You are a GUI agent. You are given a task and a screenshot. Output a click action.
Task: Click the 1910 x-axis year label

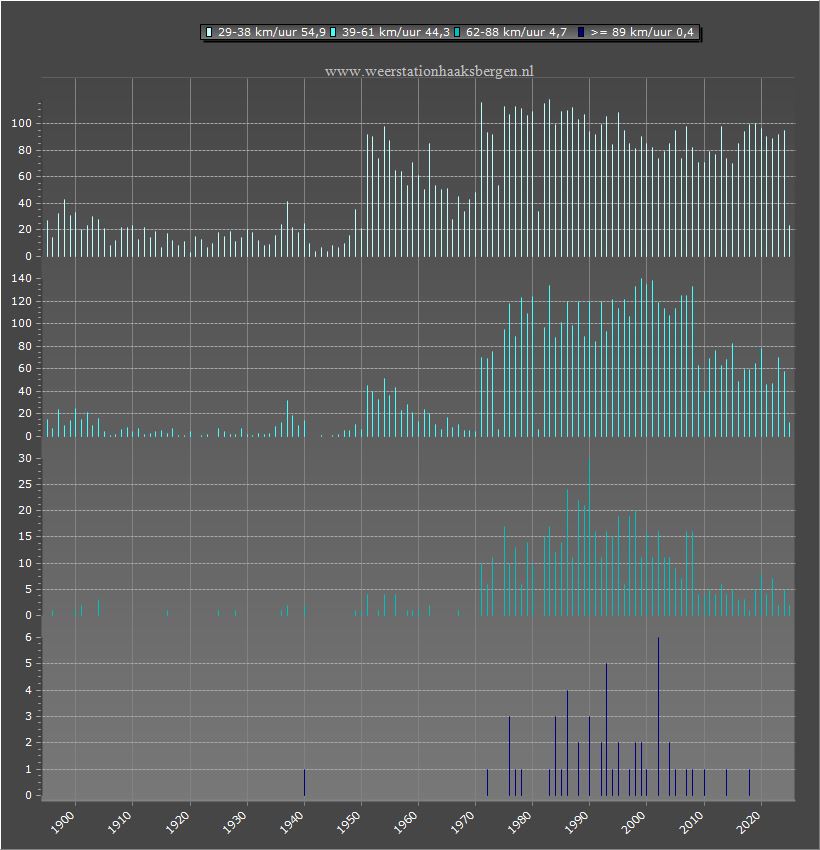tap(121, 822)
